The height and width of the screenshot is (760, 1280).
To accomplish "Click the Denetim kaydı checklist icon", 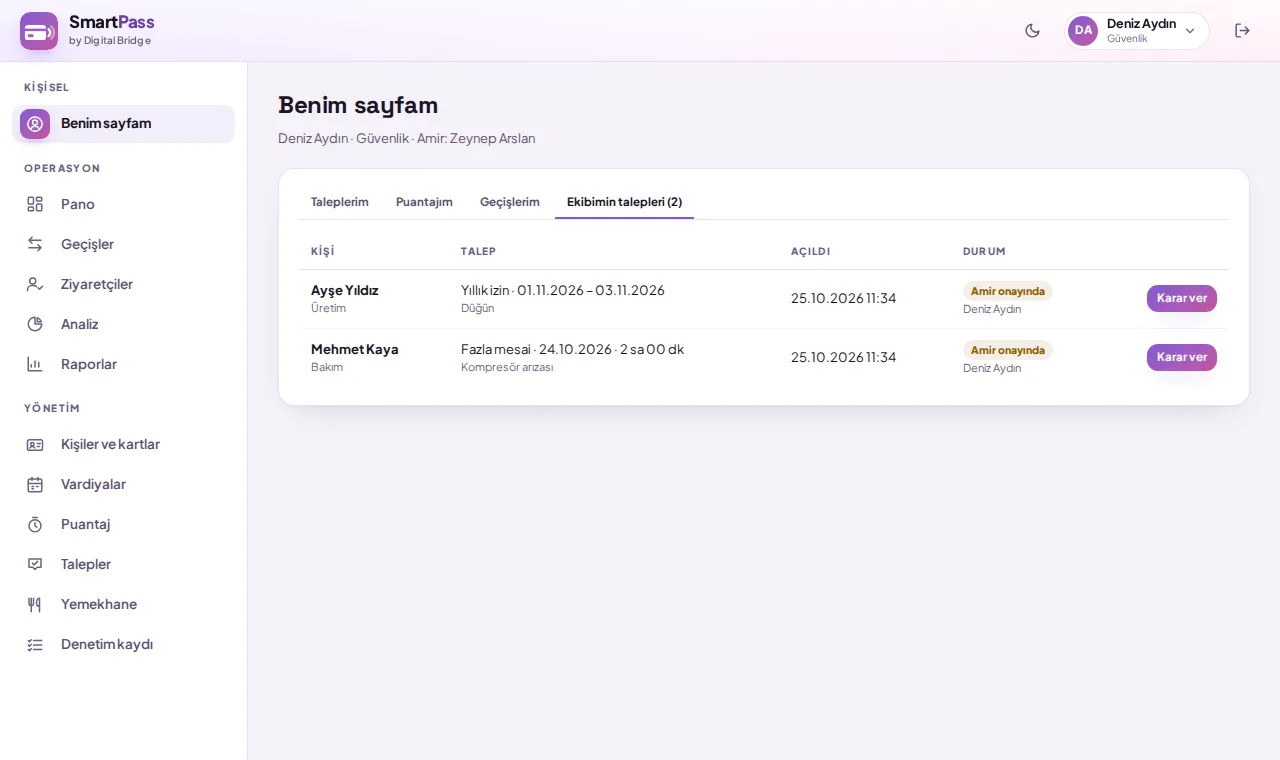I will 35,644.
